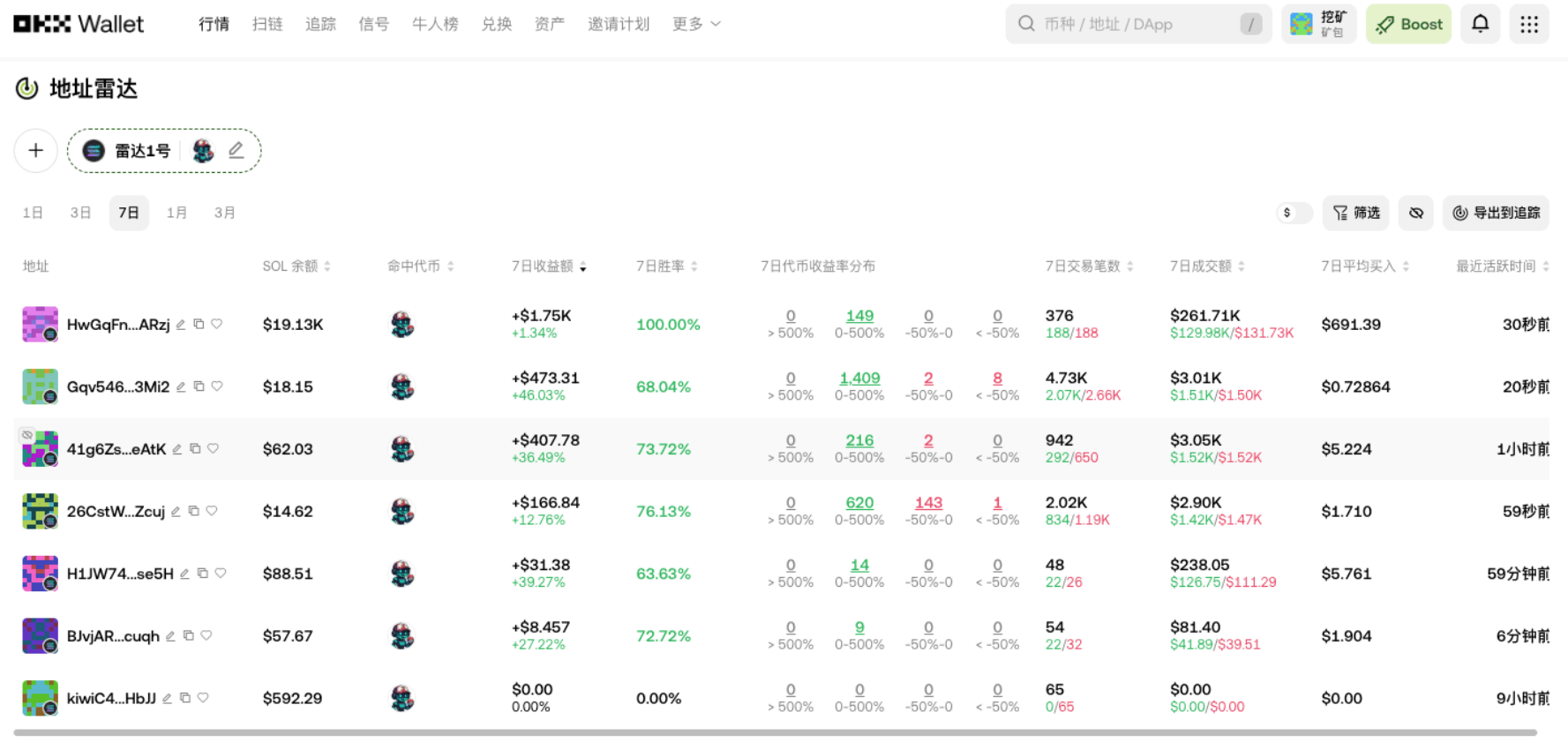This screenshot has height=750, width=1568.
Task: Click the 导出到追踪 export button
Action: pyautogui.click(x=1496, y=213)
